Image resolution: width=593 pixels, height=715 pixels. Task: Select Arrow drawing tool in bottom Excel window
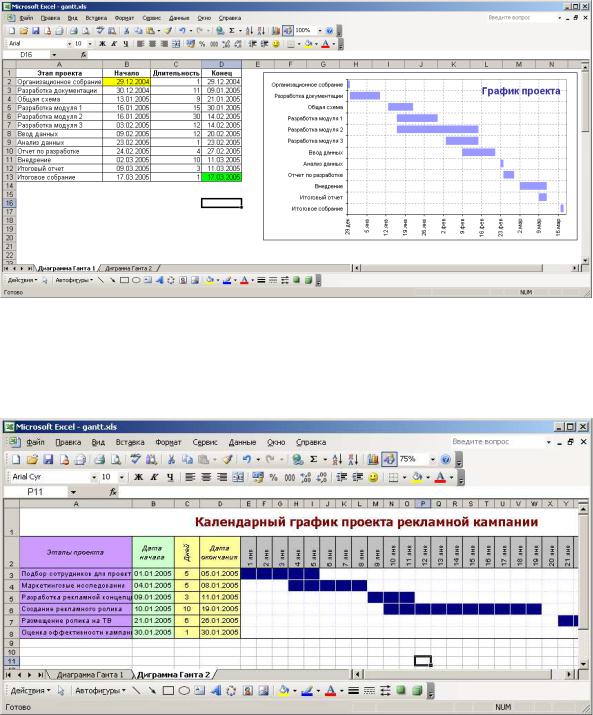(x=152, y=691)
